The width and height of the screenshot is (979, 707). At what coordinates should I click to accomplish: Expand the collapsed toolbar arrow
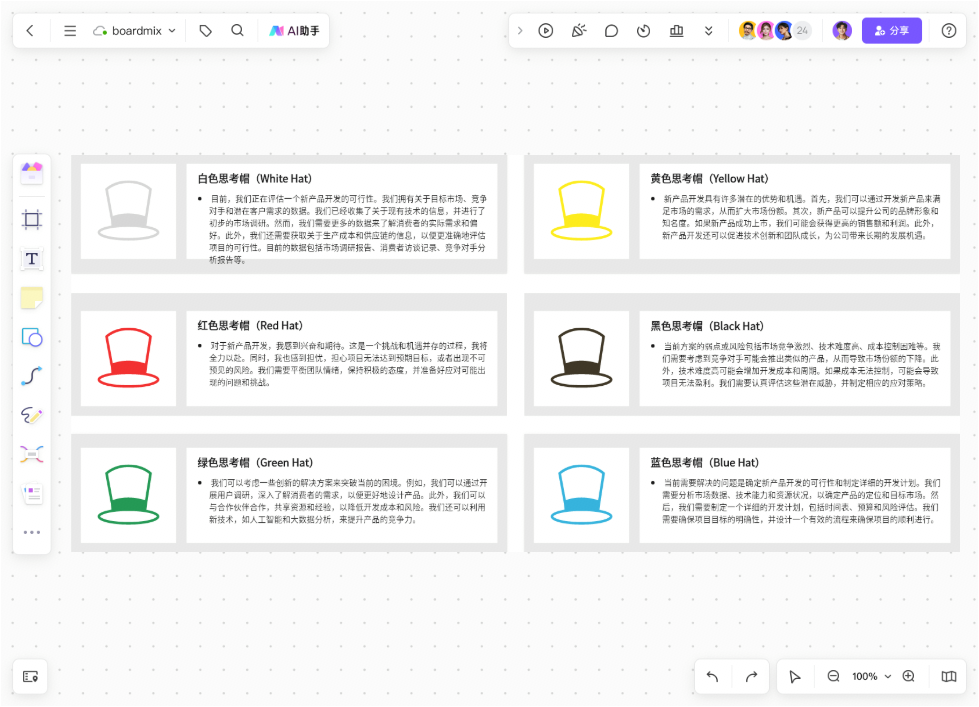tap(519, 31)
